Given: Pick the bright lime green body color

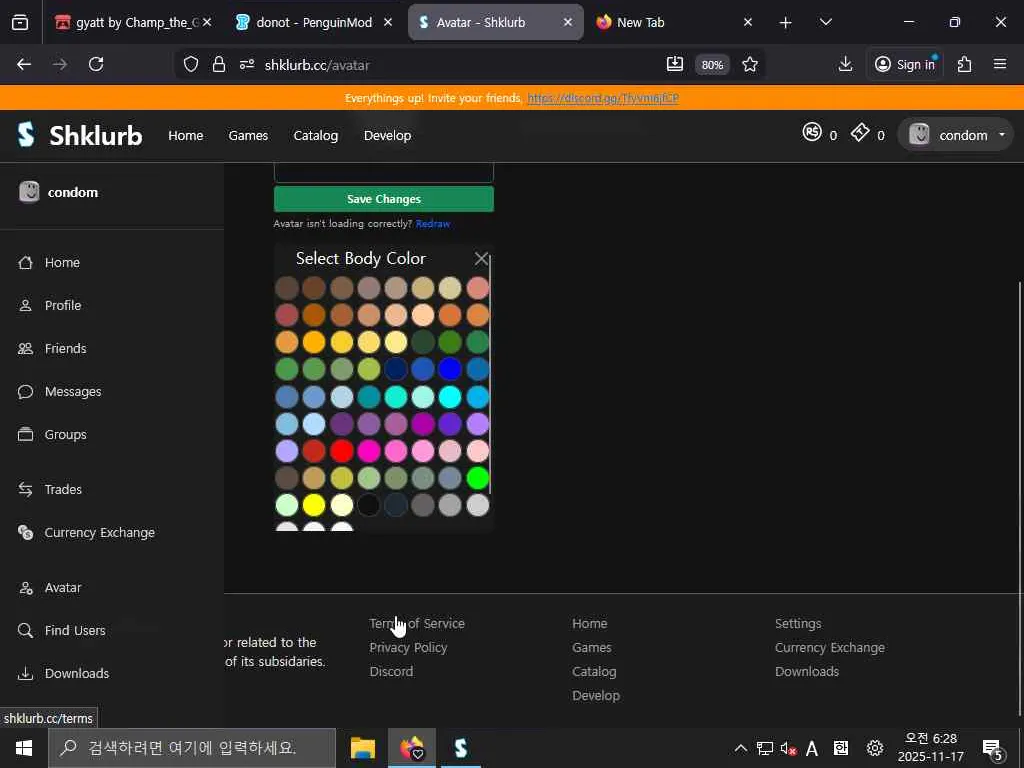Looking at the screenshot, I should (x=478, y=478).
